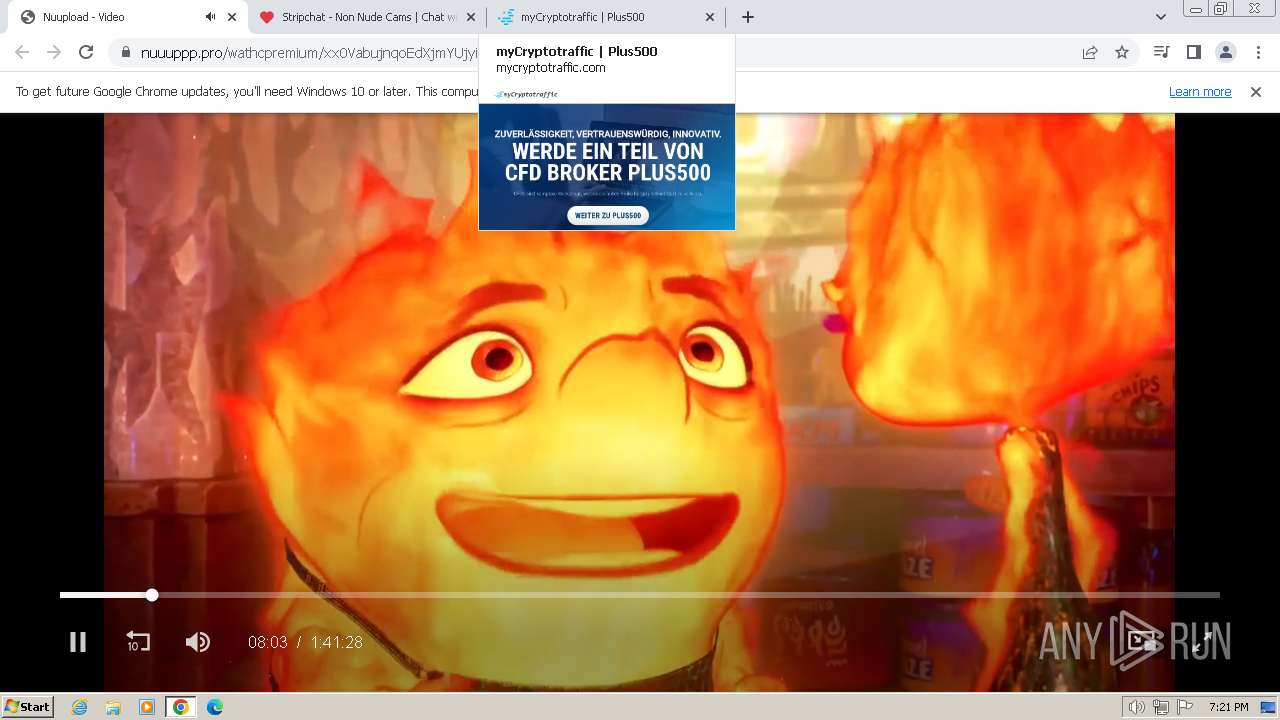The image size is (1280, 720).
Task: Restore down the Chrome window
Action: pyautogui.click(x=1220, y=9)
